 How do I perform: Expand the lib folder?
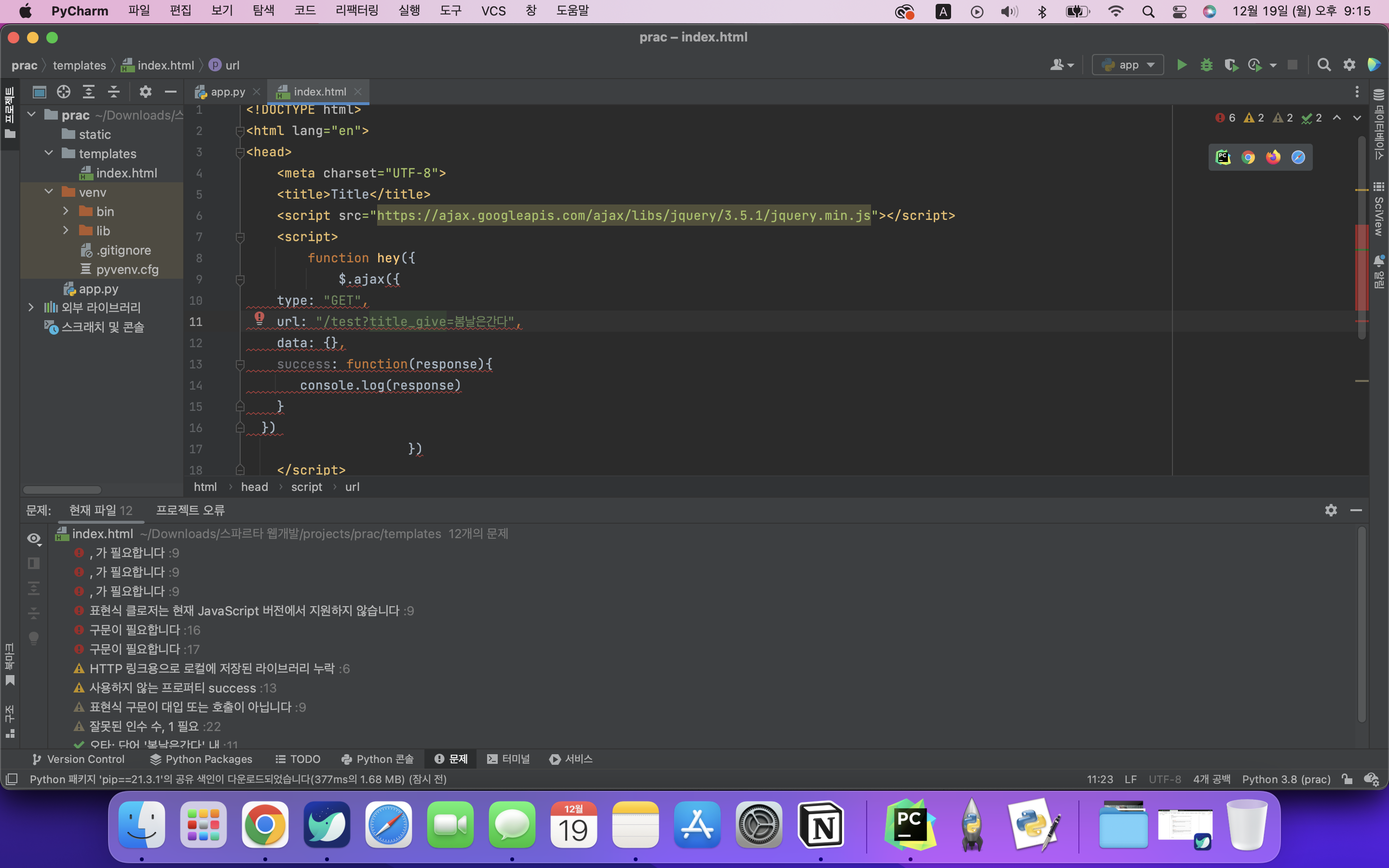click(x=66, y=230)
